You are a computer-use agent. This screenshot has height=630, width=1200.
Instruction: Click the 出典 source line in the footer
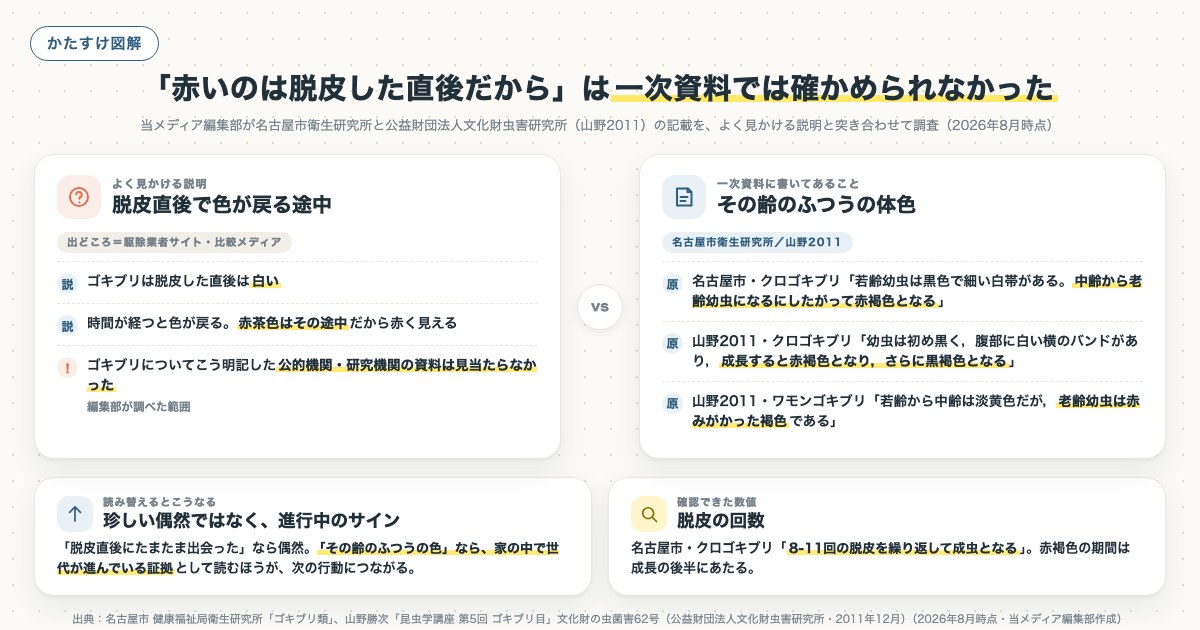coord(599,618)
